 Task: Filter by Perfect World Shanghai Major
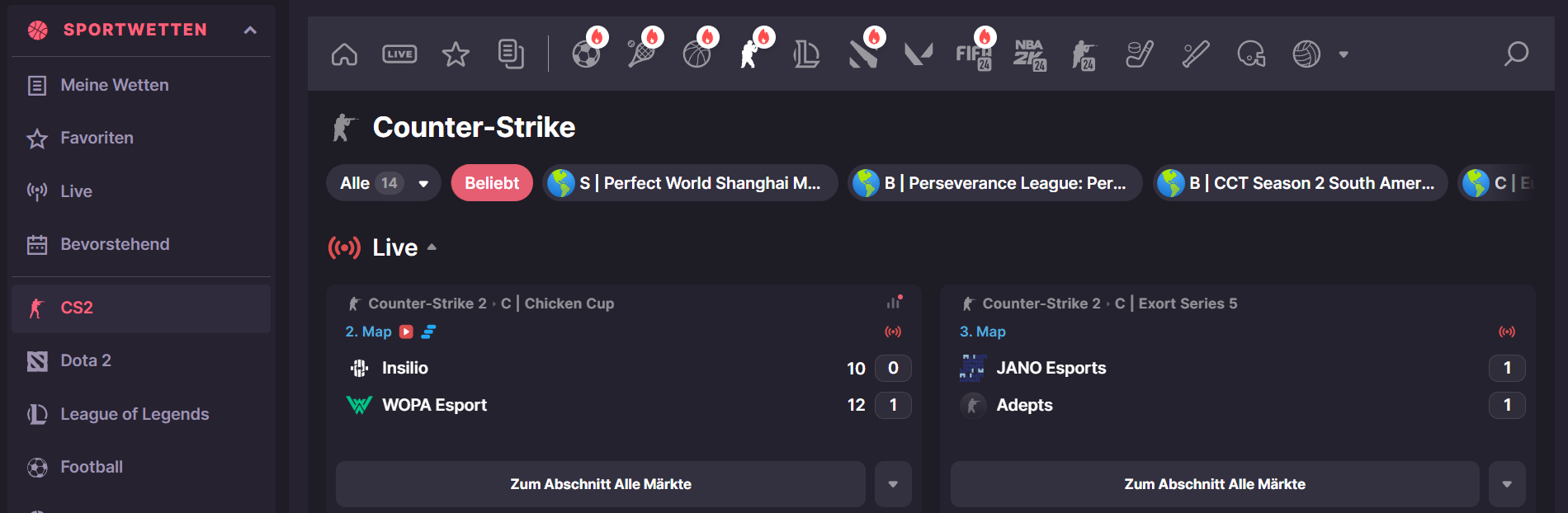pyautogui.click(x=690, y=183)
